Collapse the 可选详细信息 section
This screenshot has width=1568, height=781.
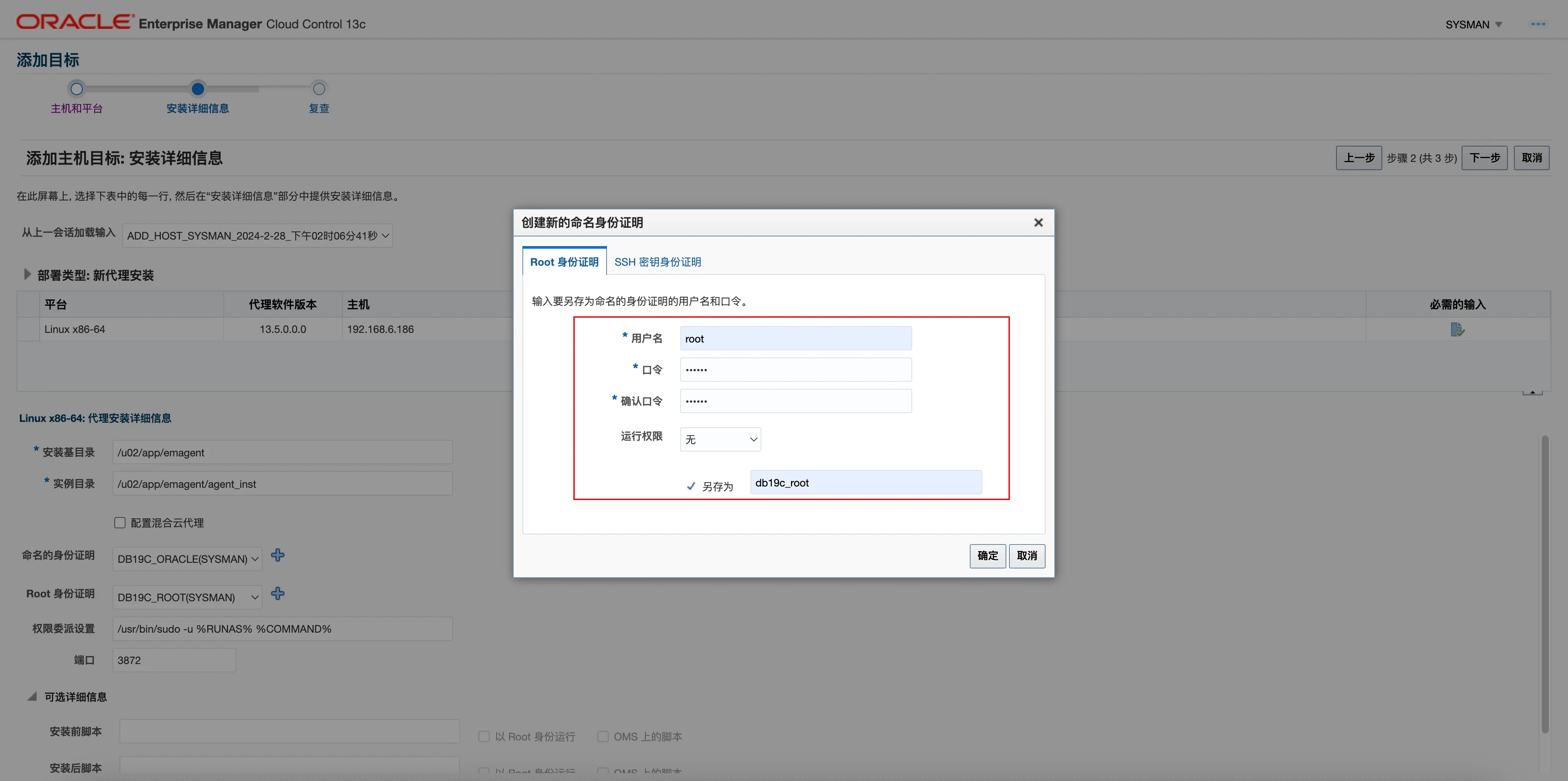click(32, 696)
